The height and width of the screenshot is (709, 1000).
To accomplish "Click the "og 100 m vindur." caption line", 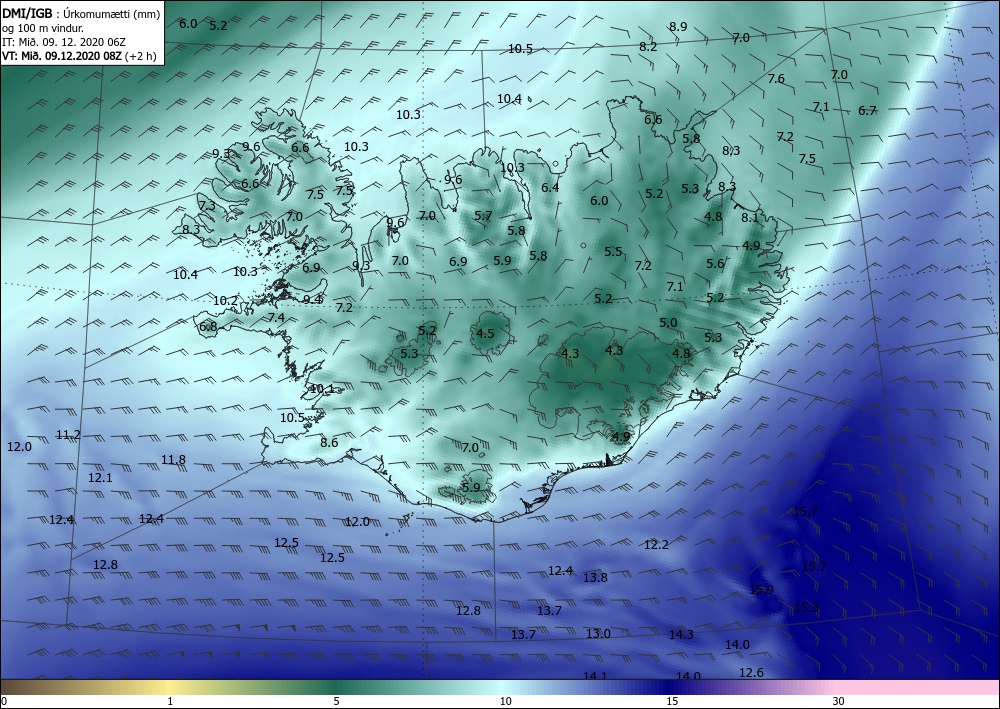I will [x=43, y=27].
